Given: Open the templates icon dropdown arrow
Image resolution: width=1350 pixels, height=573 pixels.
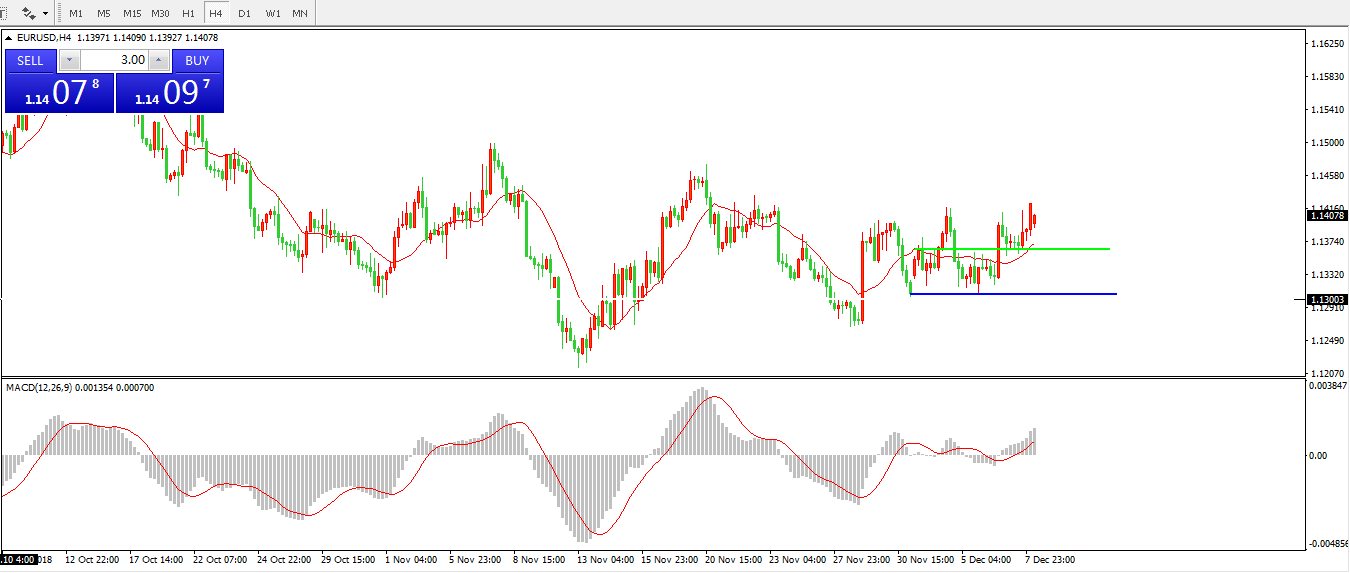Looking at the screenshot, I should tap(45, 14).
